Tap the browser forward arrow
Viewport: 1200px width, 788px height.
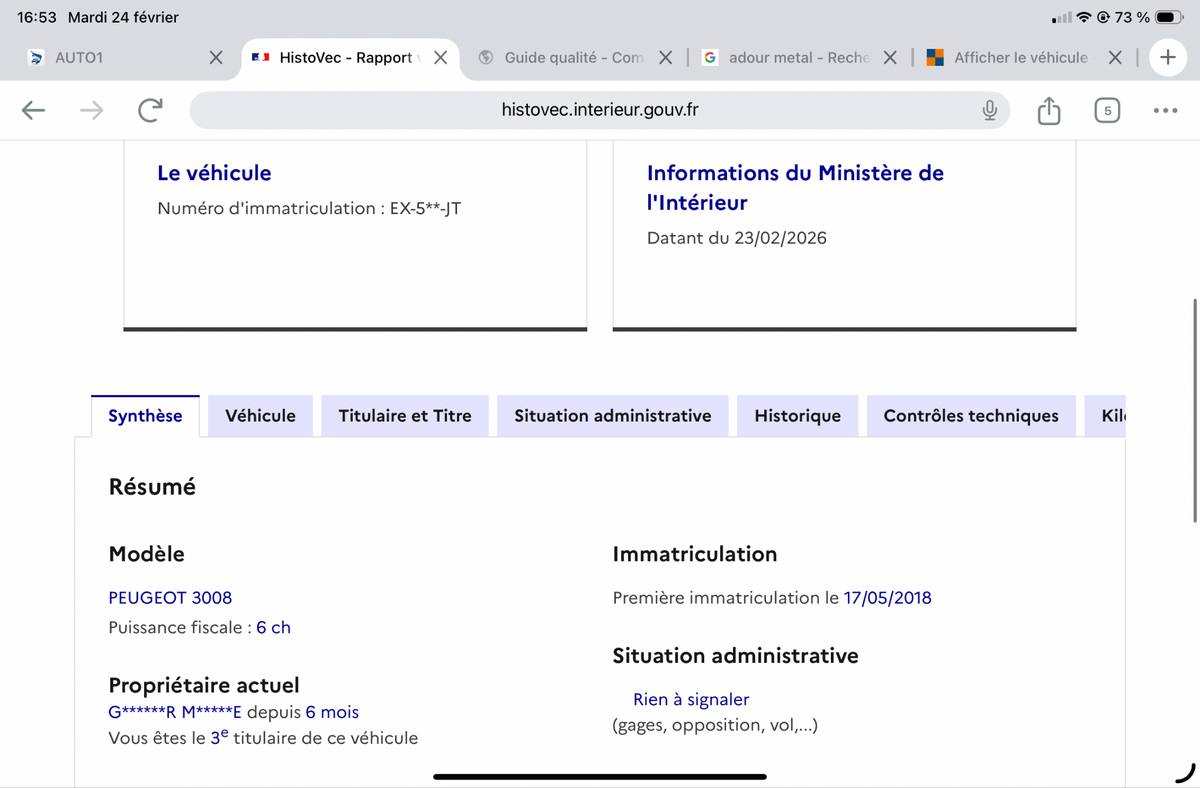point(92,110)
